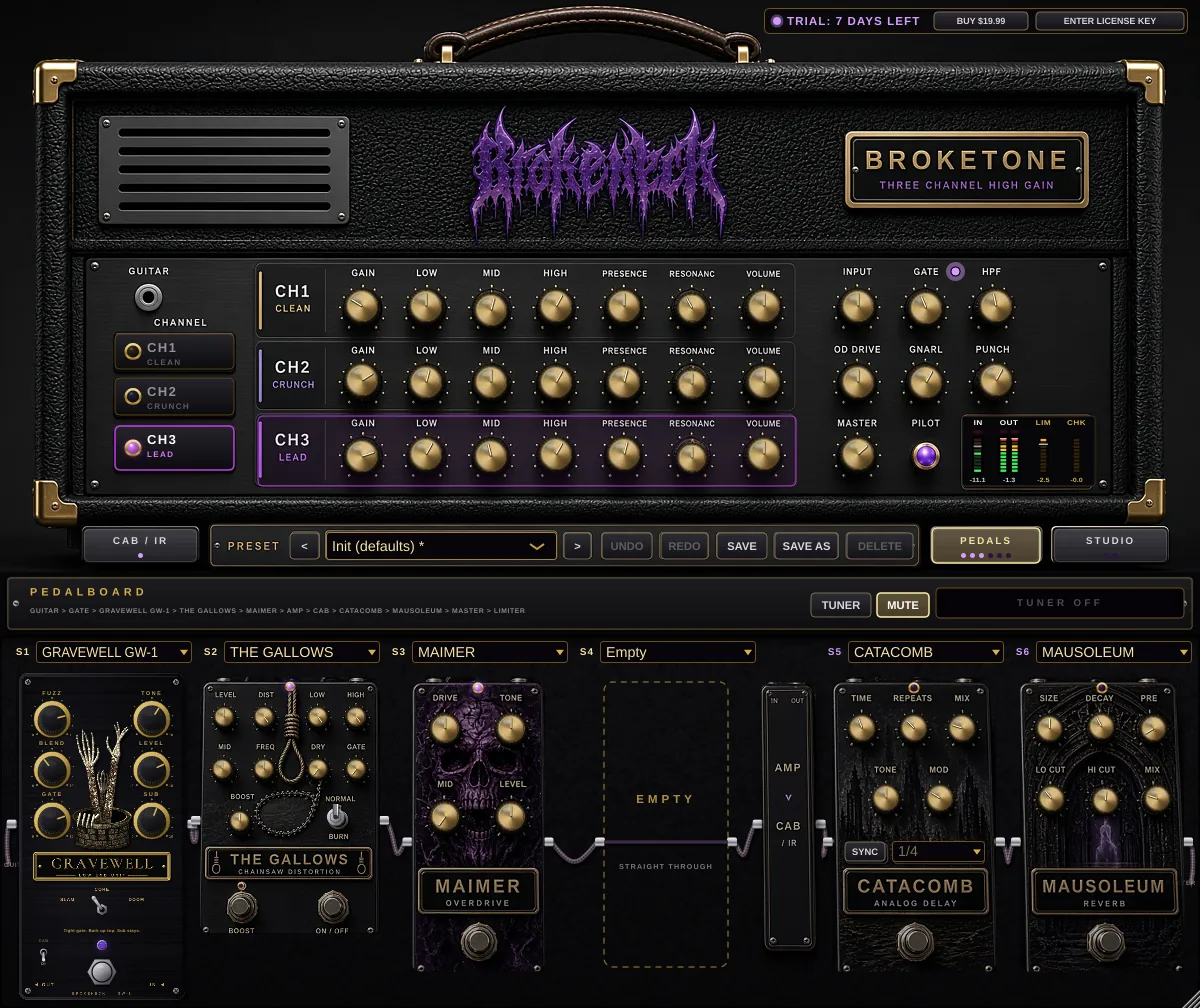Select channel CH1 Clean
Screen dimensions: 1200x1008
[175, 352]
